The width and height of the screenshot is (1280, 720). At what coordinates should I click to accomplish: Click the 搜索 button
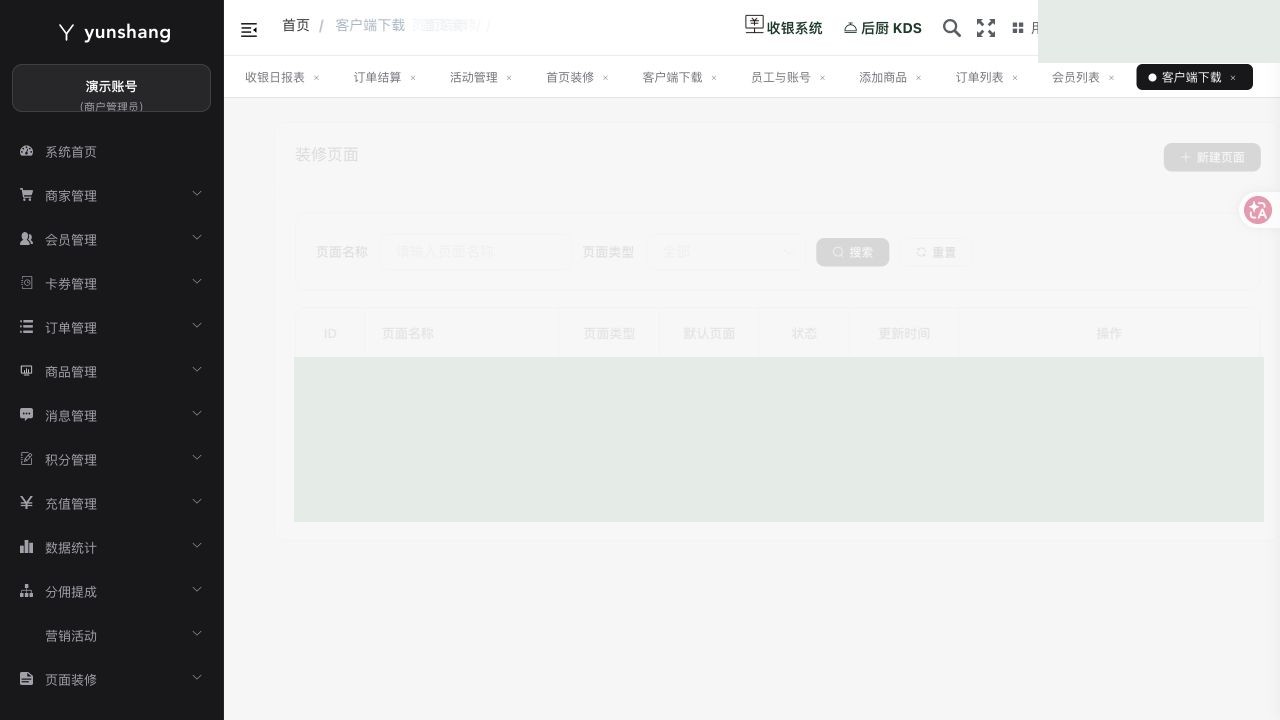click(x=852, y=252)
